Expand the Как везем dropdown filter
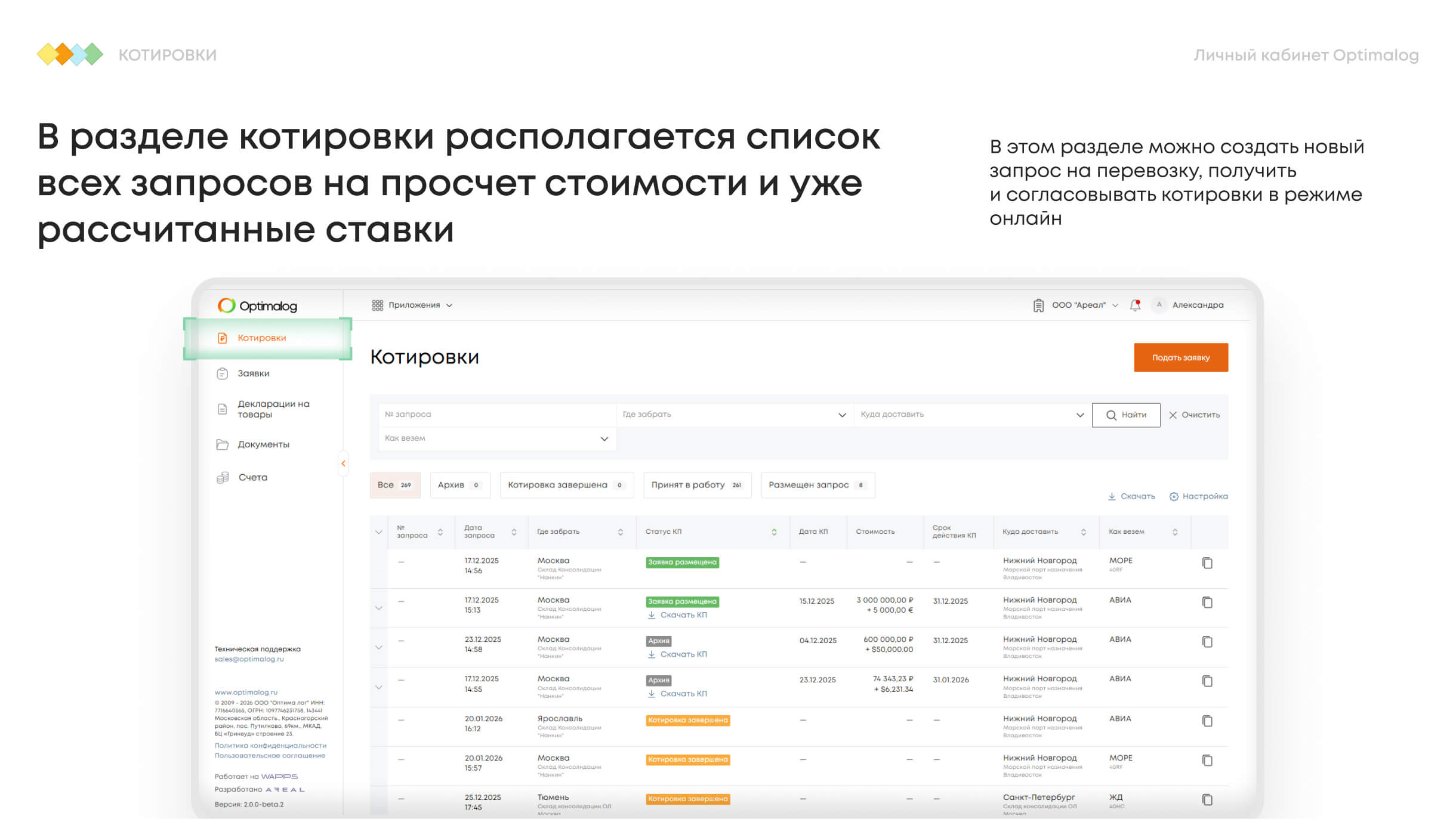The height and width of the screenshot is (819, 1456). point(496,438)
